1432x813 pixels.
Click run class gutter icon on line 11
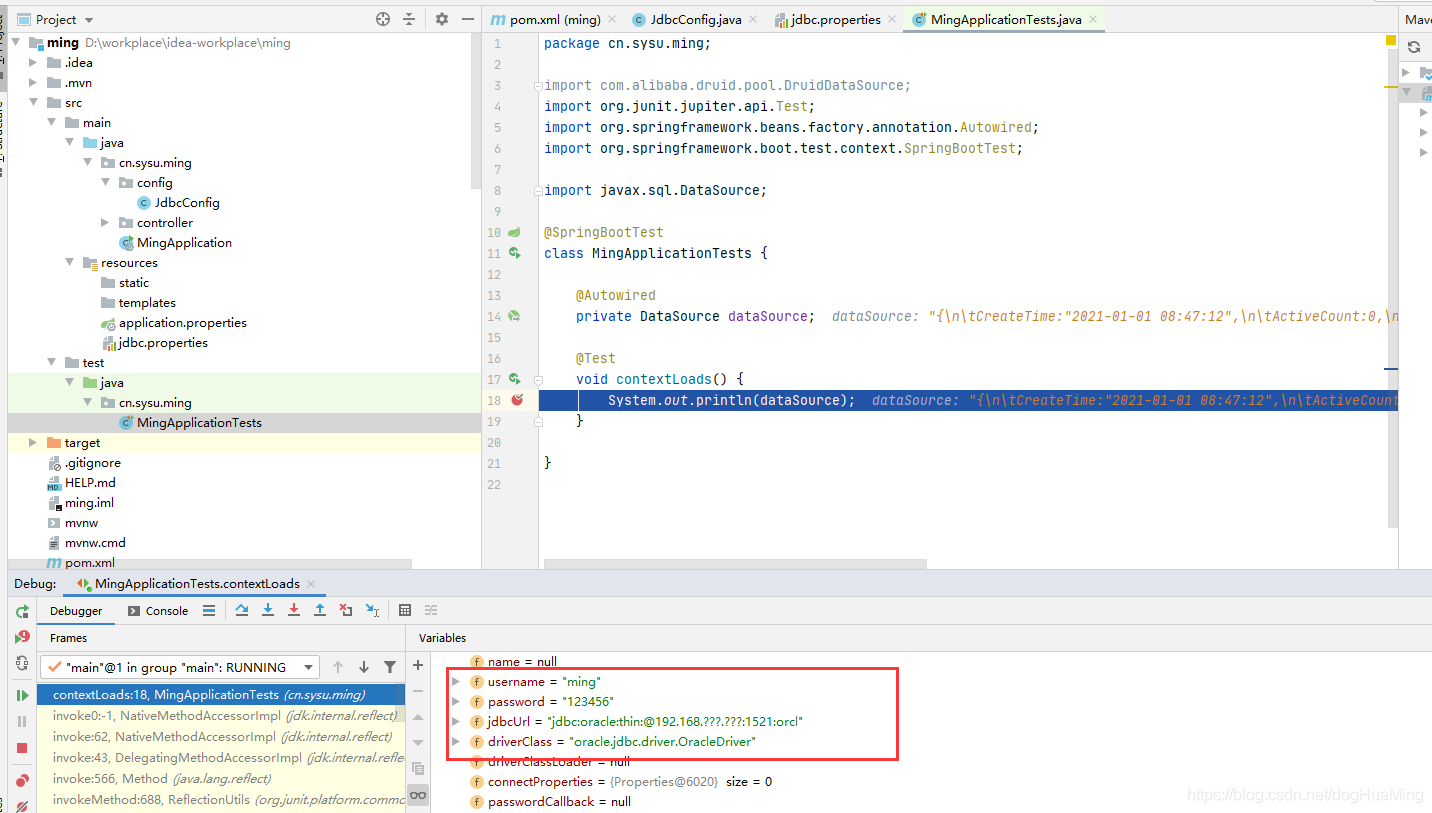pyautogui.click(x=515, y=253)
